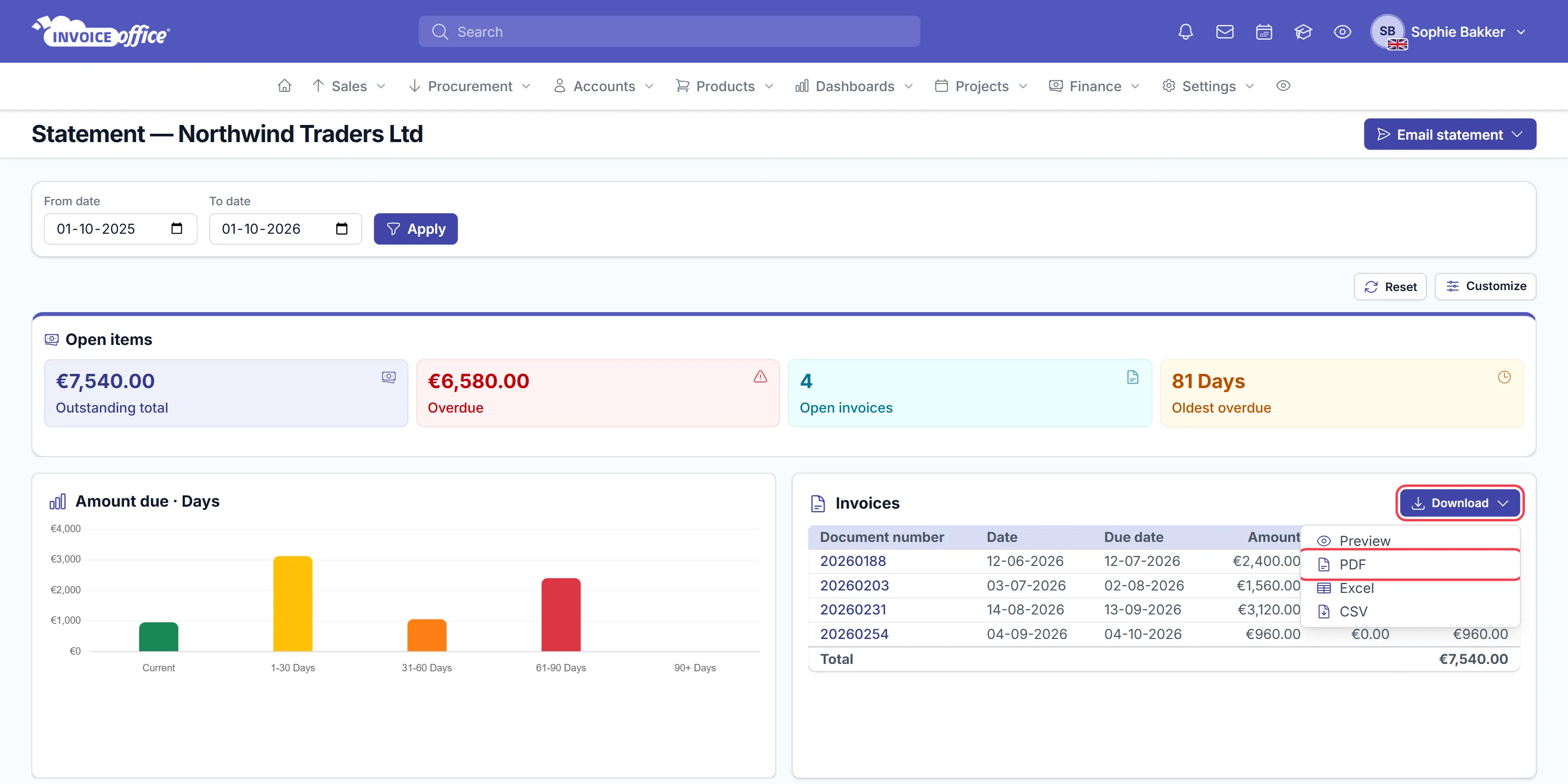The width and height of the screenshot is (1568, 784).
Task: Click the InvoiceOffice logo
Action: pyautogui.click(x=101, y=32)
